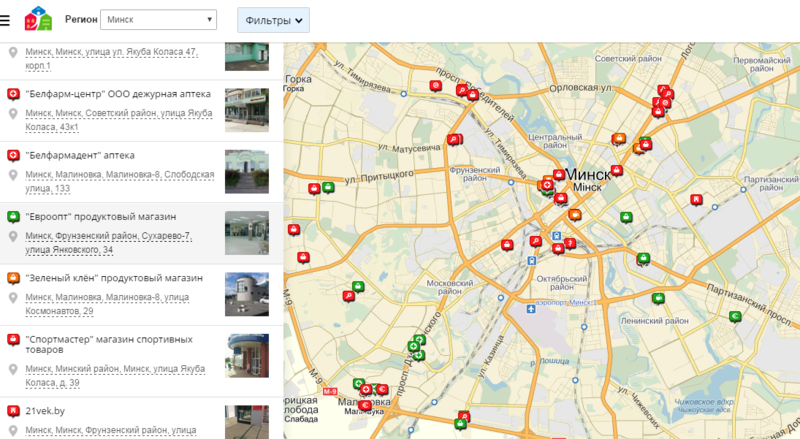The image size is (800, 439).
Task: Click the colorful houses site logo
Action: click(37, 19)
